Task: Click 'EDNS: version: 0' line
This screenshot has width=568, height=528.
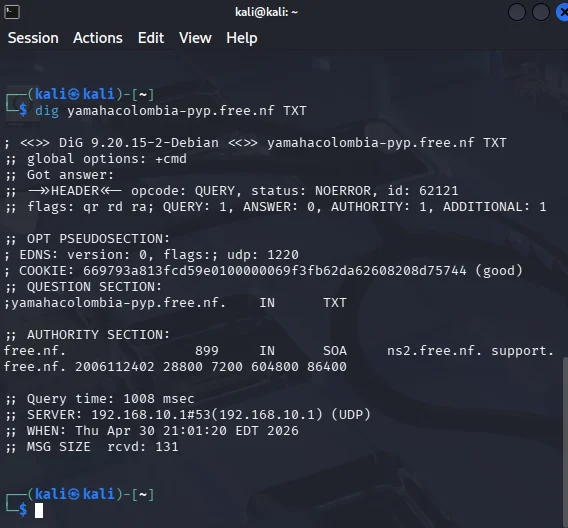Action: (x=82, y=255)
